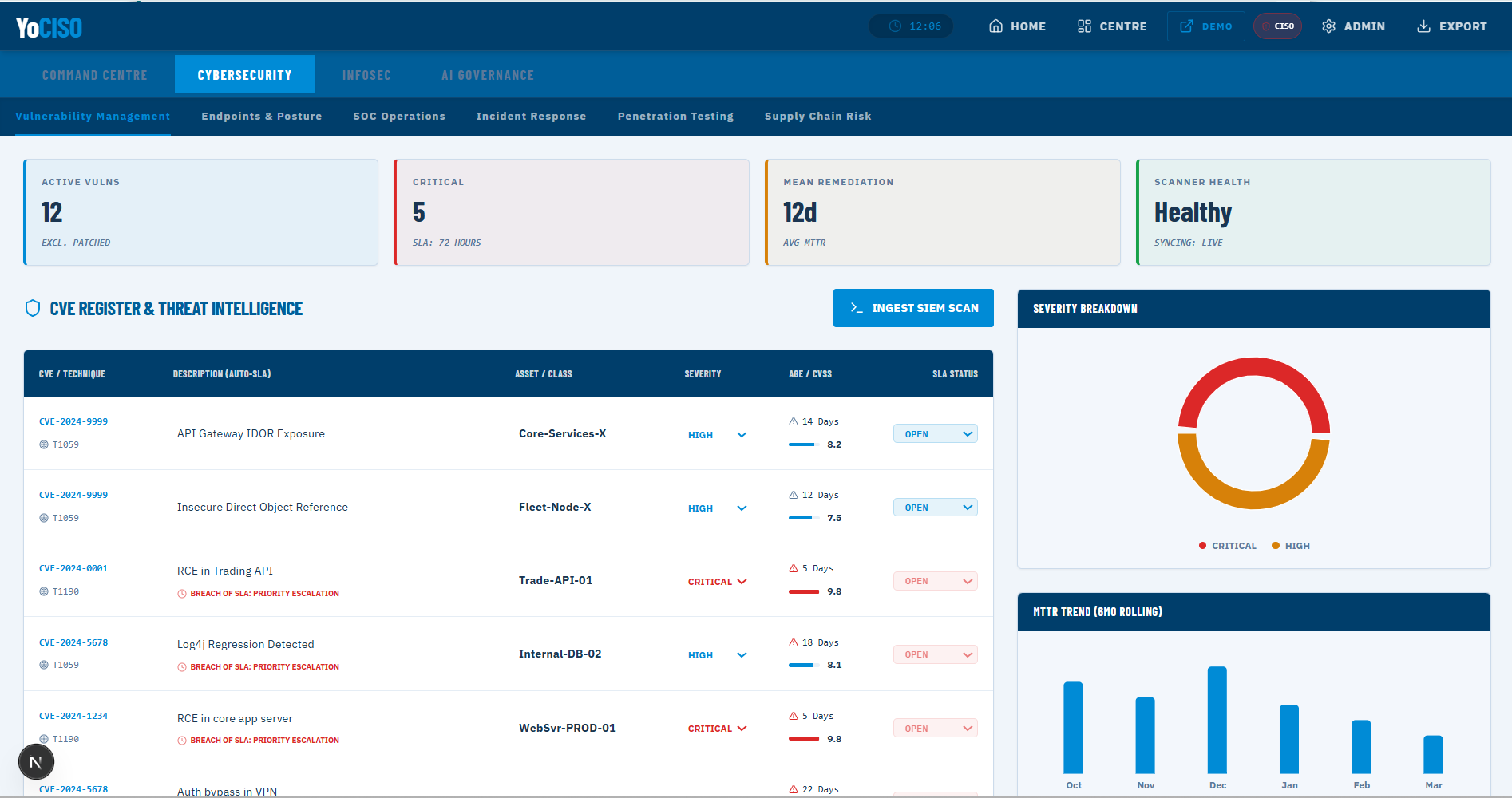The height and width of the screenshot is (798, 1512).
Task: Click the T1059 technique icon in API Gateway row
Action: point(44,444)
